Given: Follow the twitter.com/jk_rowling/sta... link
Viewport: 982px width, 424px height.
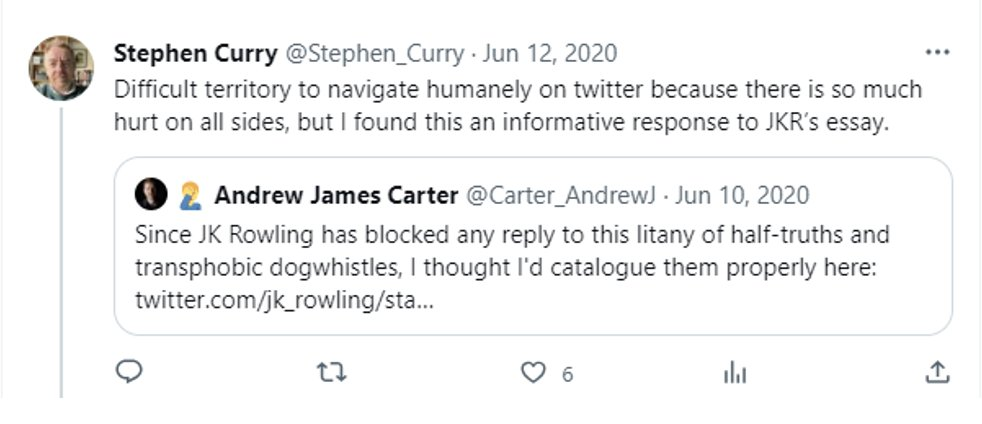Looking at the screenshot, I should [284, 300].
